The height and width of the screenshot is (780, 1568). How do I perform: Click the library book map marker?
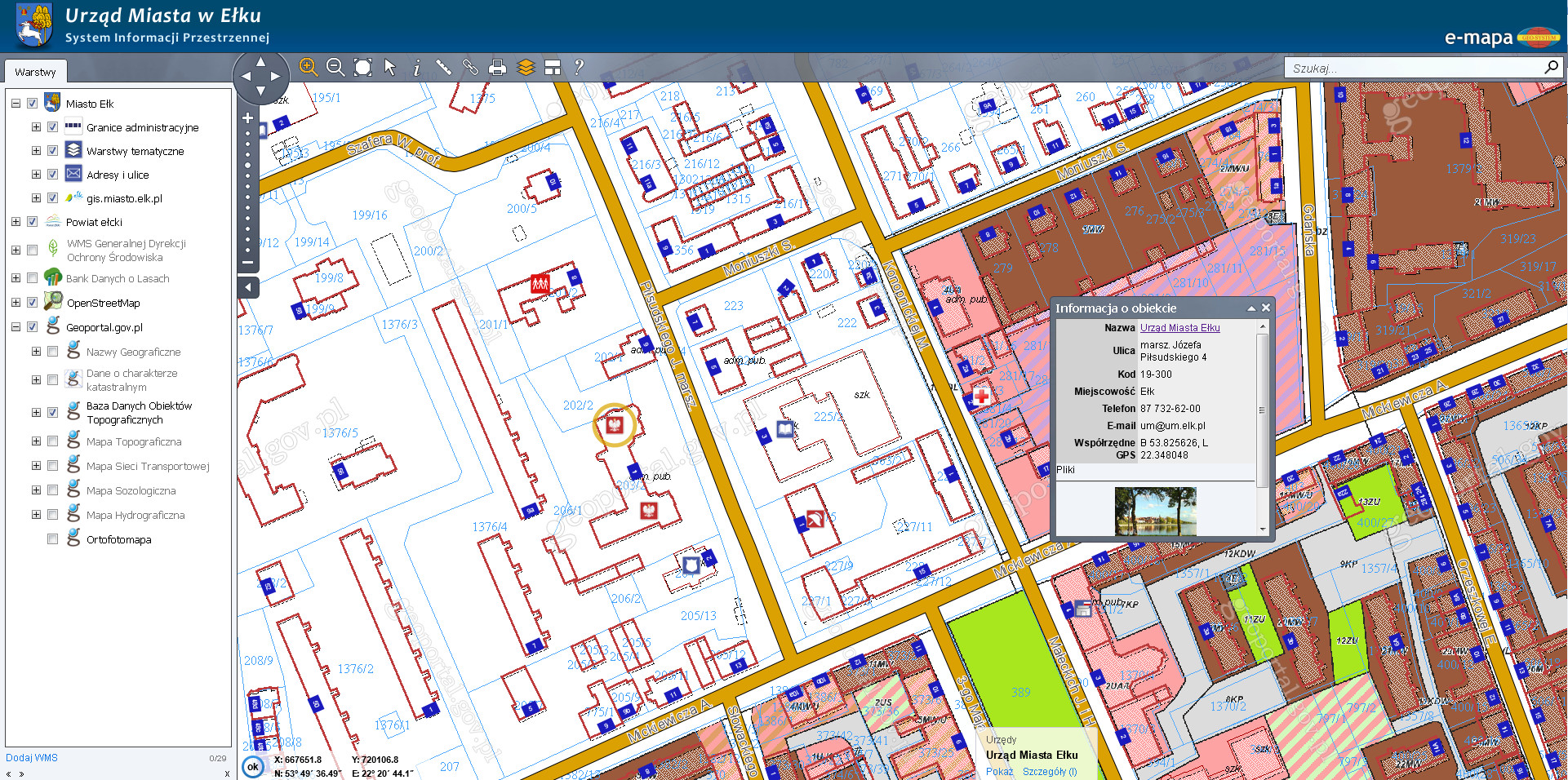click(x=785, y=428)
